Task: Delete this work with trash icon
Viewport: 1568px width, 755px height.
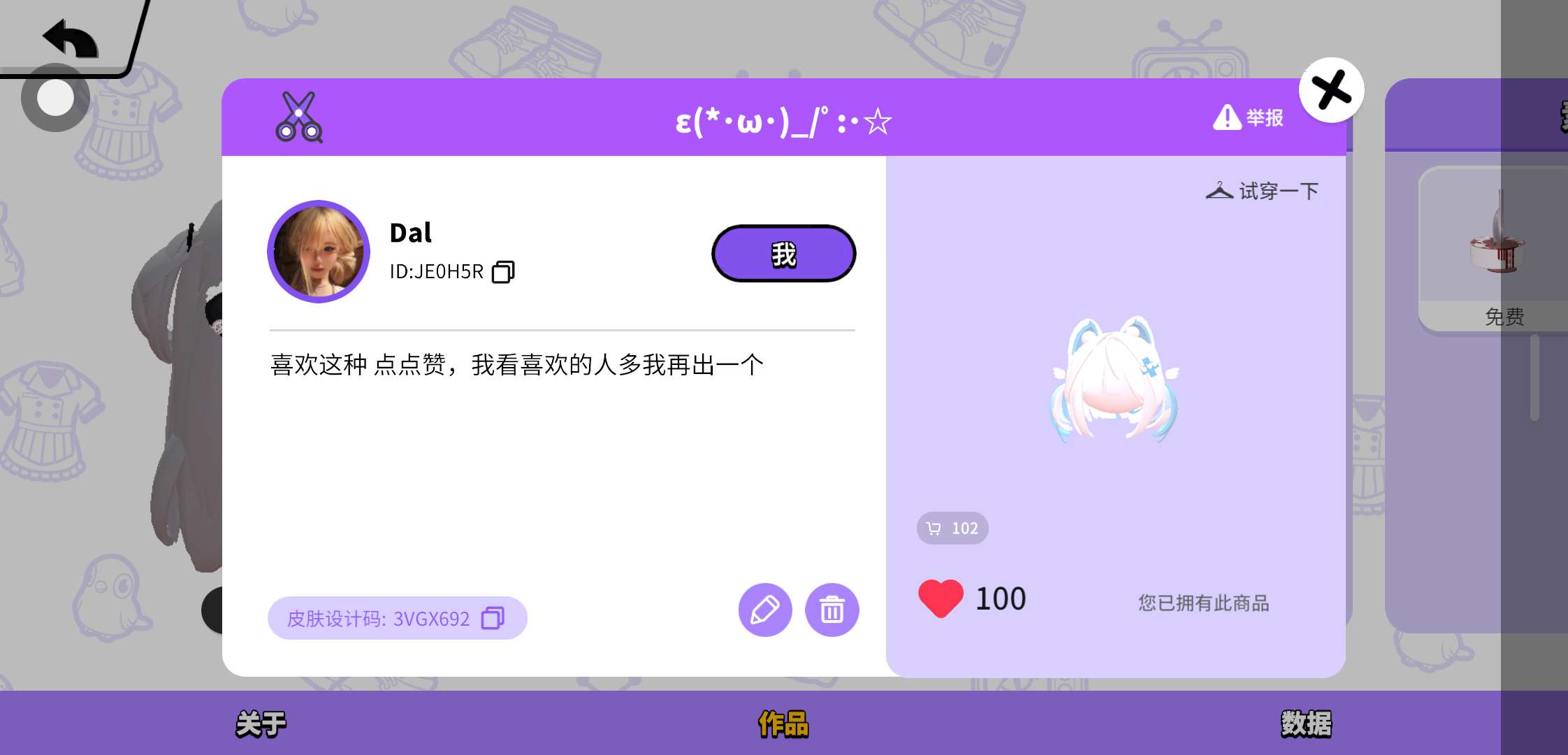Action: [832, 610]
